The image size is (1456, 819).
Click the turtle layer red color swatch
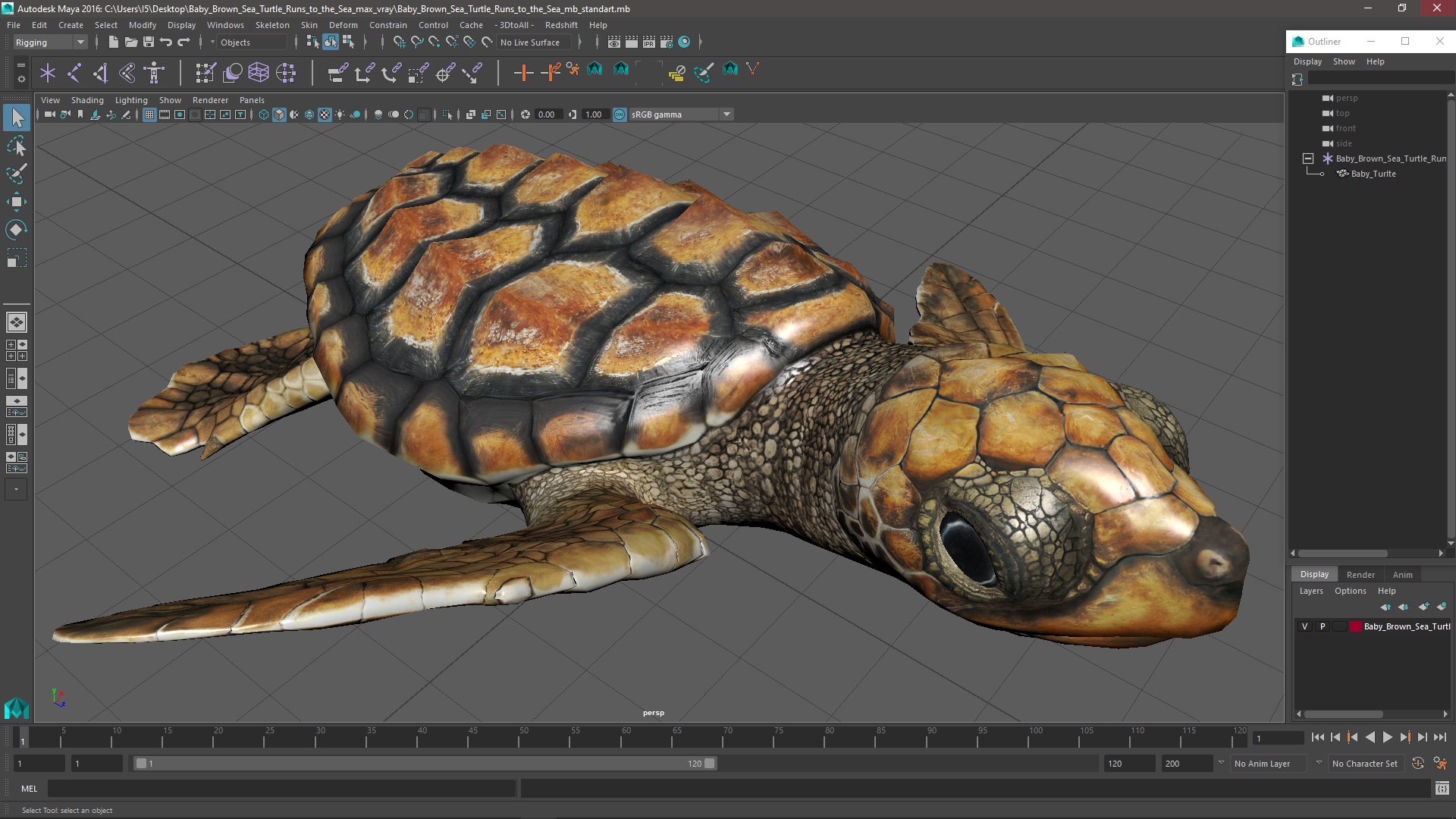(x=1355, y=626)
